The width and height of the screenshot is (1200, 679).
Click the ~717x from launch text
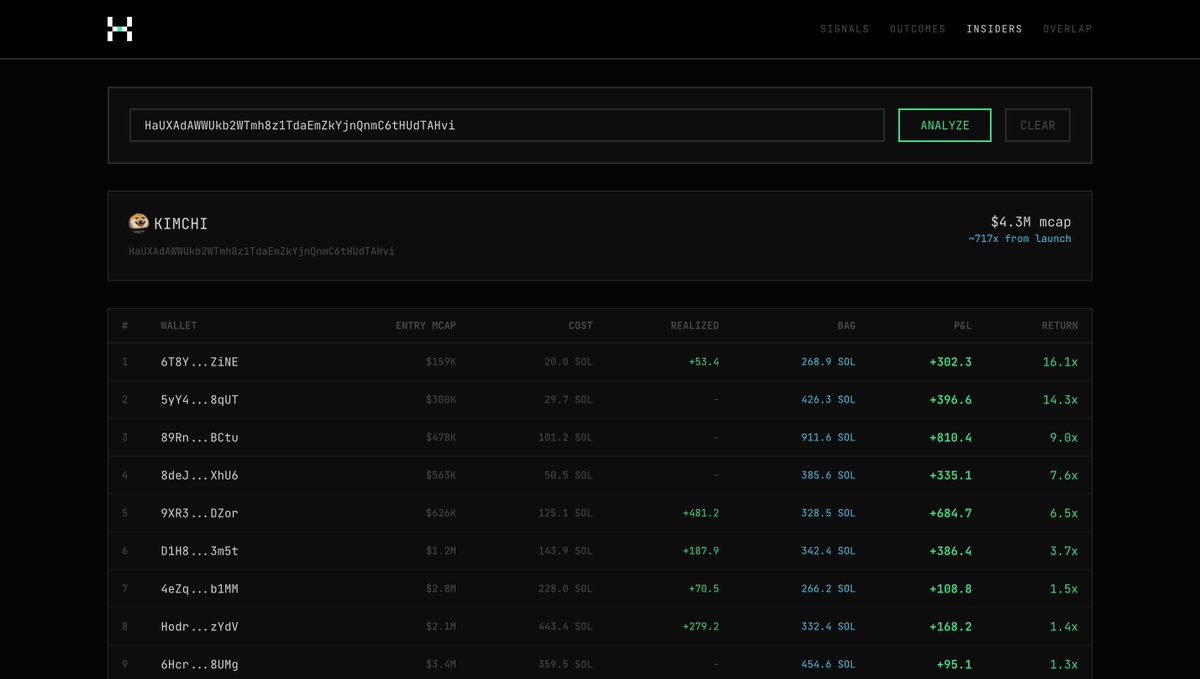pyautogui.click(x=1019, y=239)
